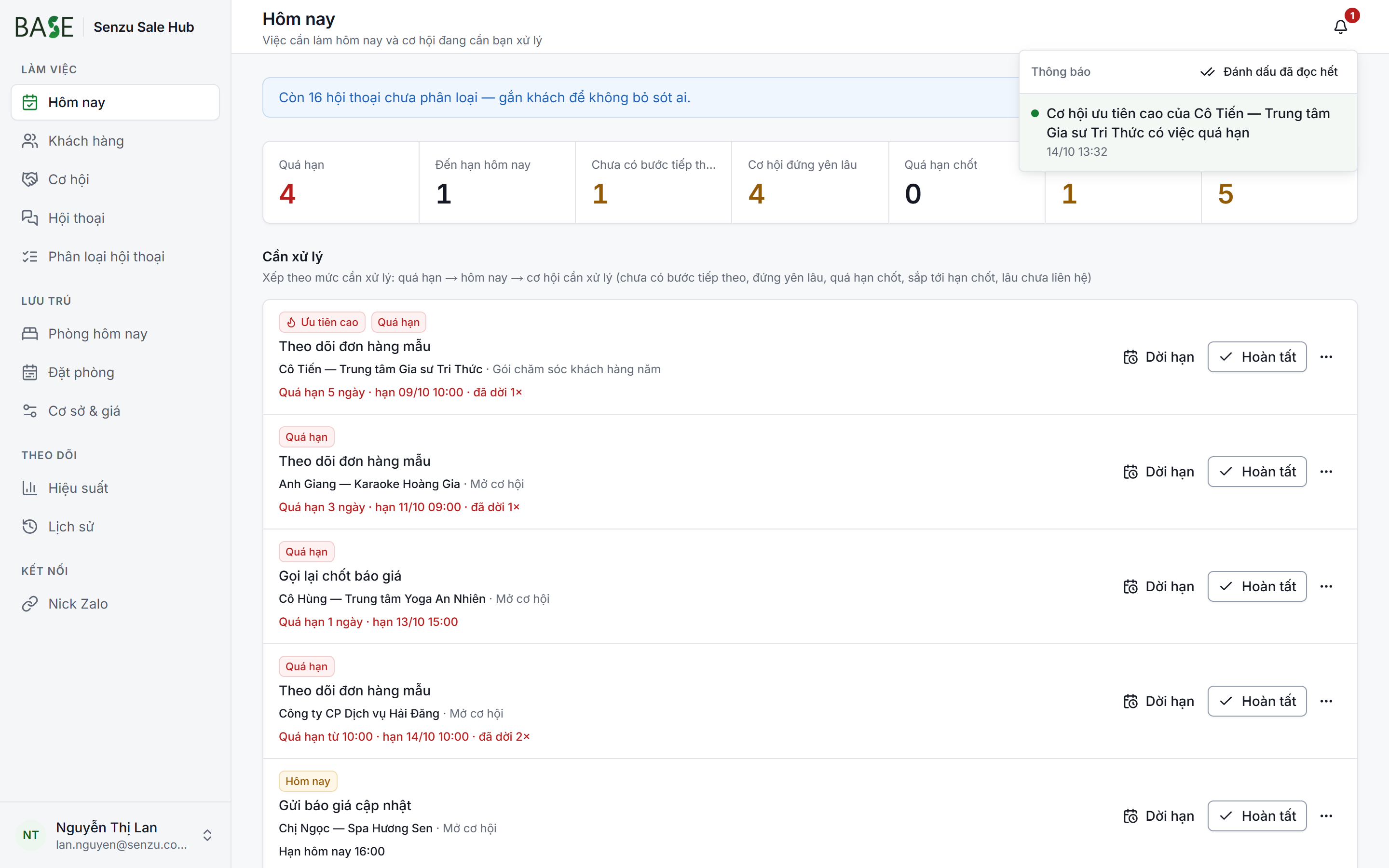The image size is (1389, 868).
Task: Click Hoàn tất for Hải Đăng task
Action: pyautogui.click(x=1257, y=702)
